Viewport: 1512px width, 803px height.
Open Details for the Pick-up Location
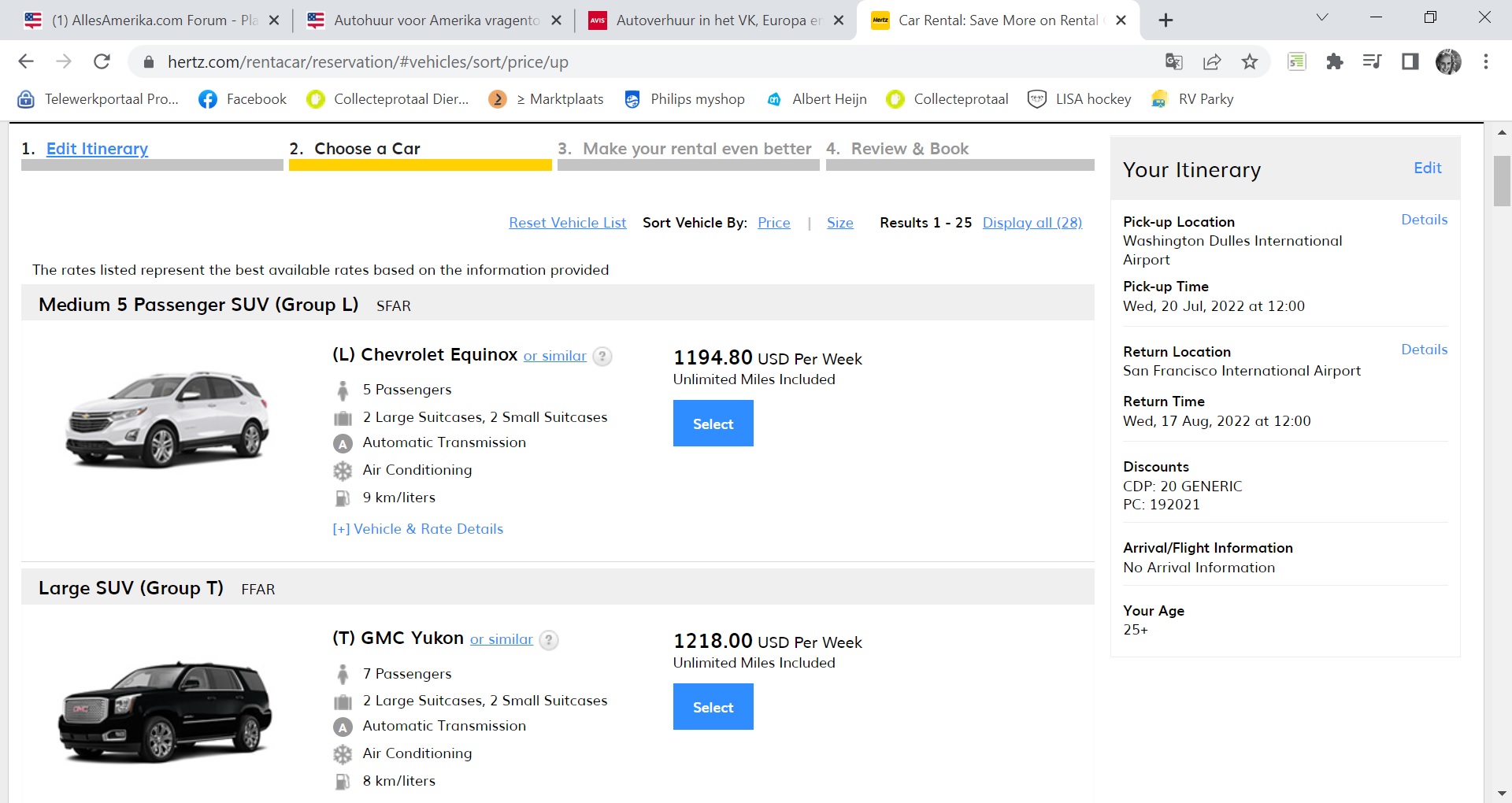click(1424, 220)
